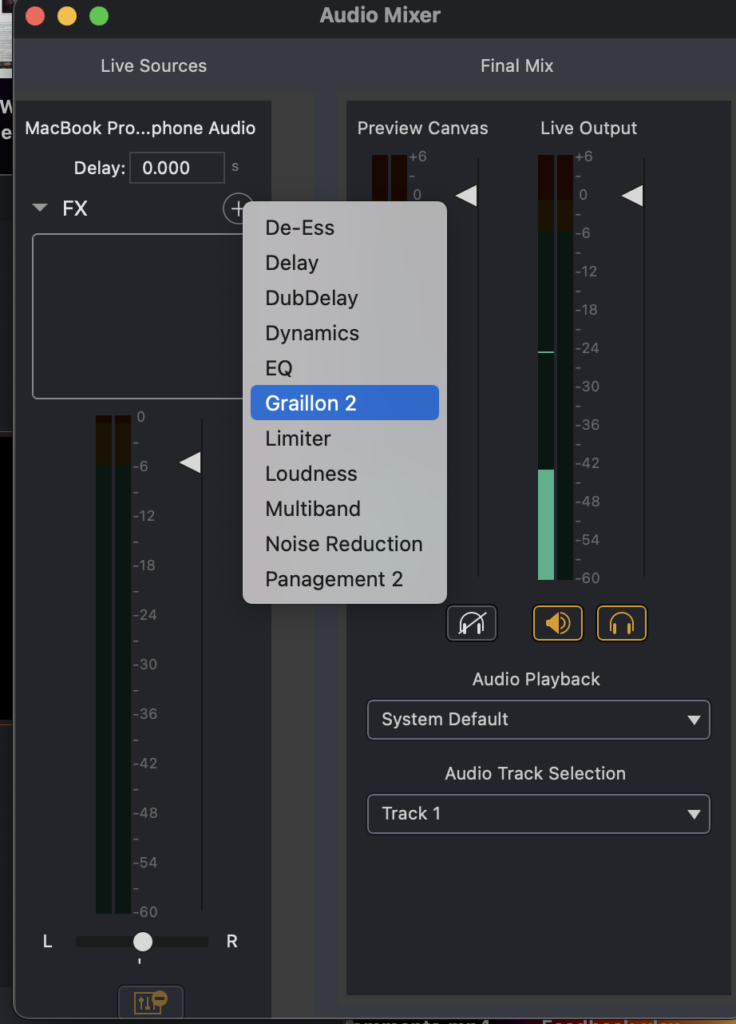Image resolution: width=736 pixels, height=1024 pixels.
Task: Click the plus icon to add an FX
Action: click(237, 209)
